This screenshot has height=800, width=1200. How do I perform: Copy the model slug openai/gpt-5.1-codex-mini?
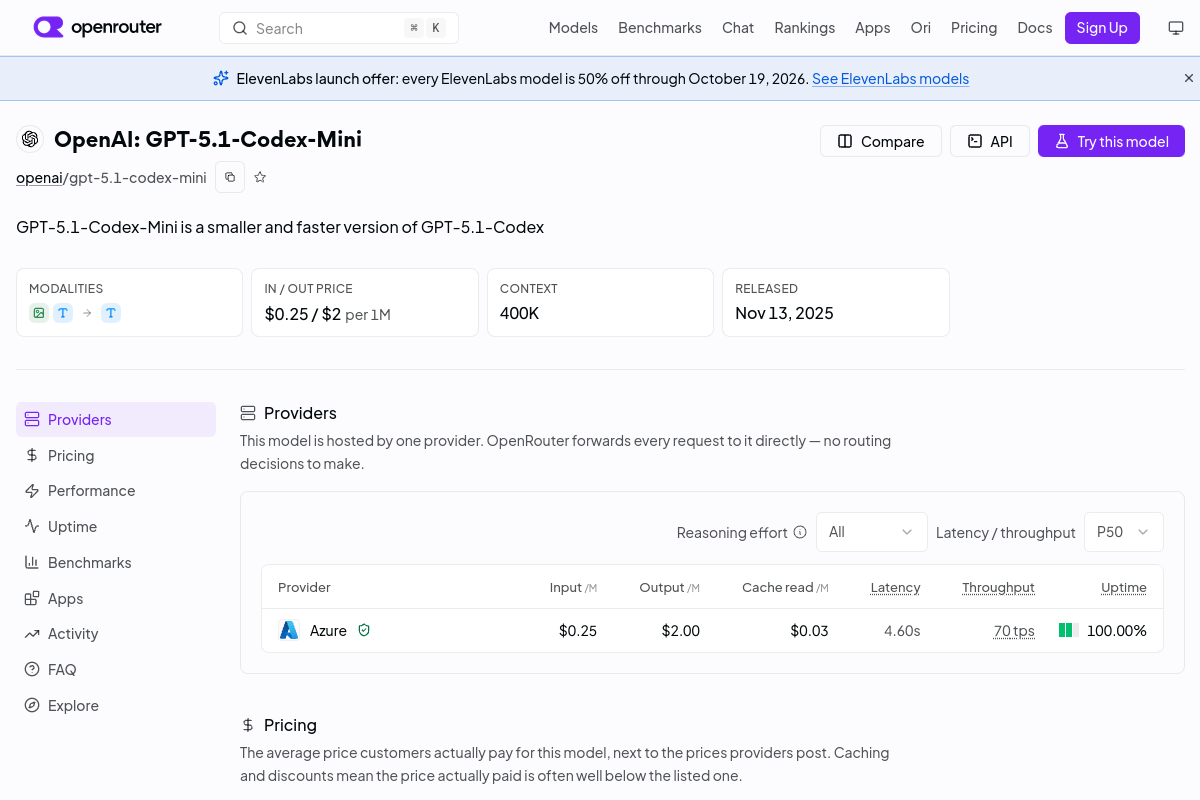(230, 177)
